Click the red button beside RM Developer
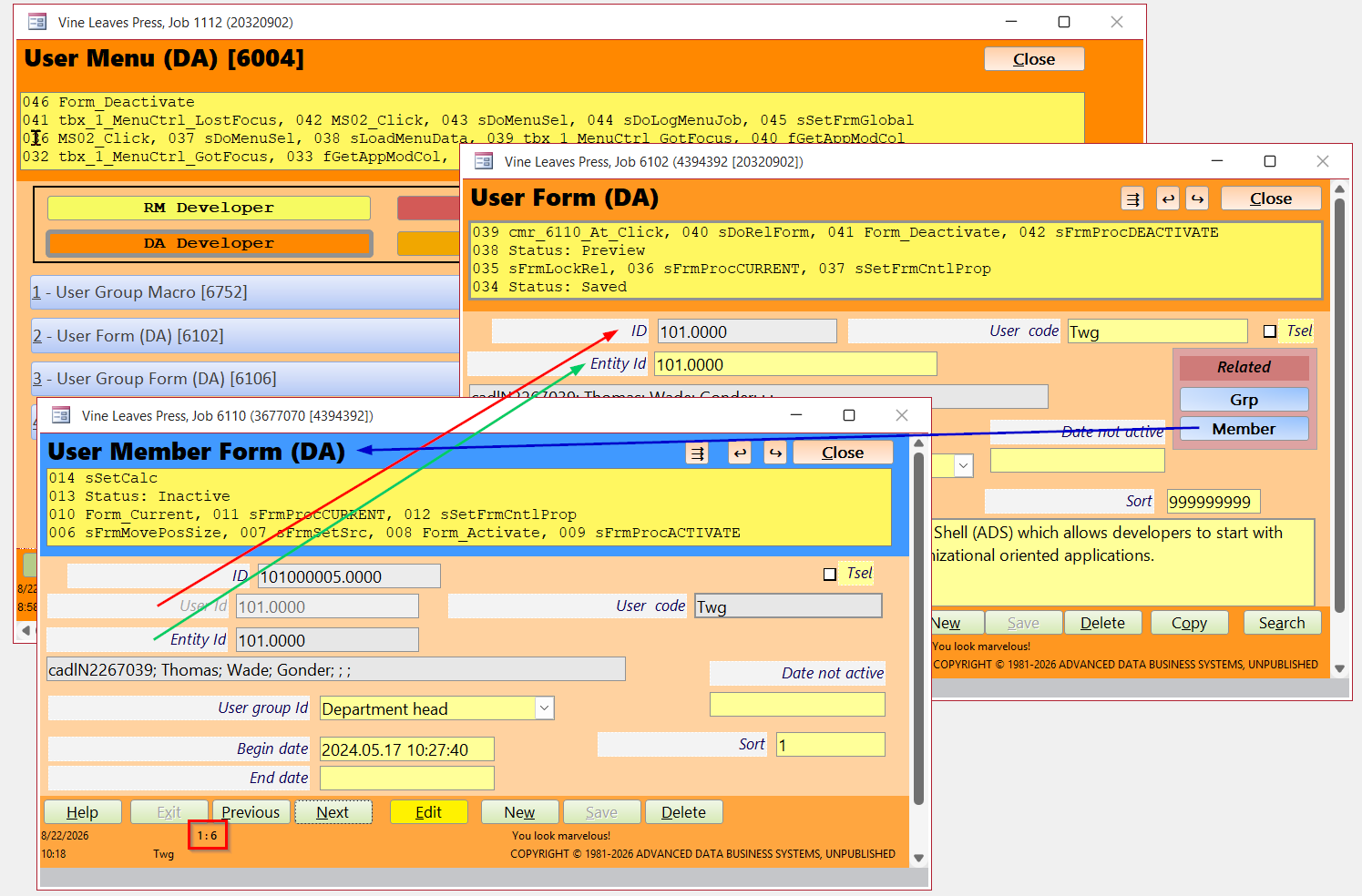 point(428,208)
